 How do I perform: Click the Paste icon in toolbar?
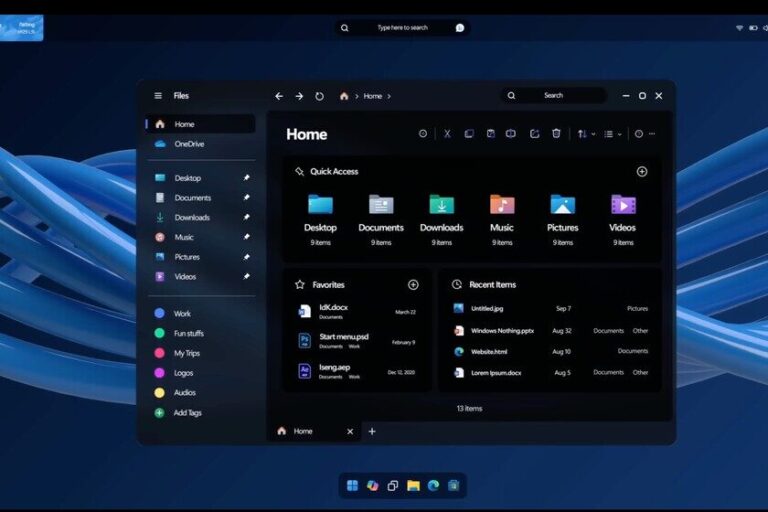(490, 133)
